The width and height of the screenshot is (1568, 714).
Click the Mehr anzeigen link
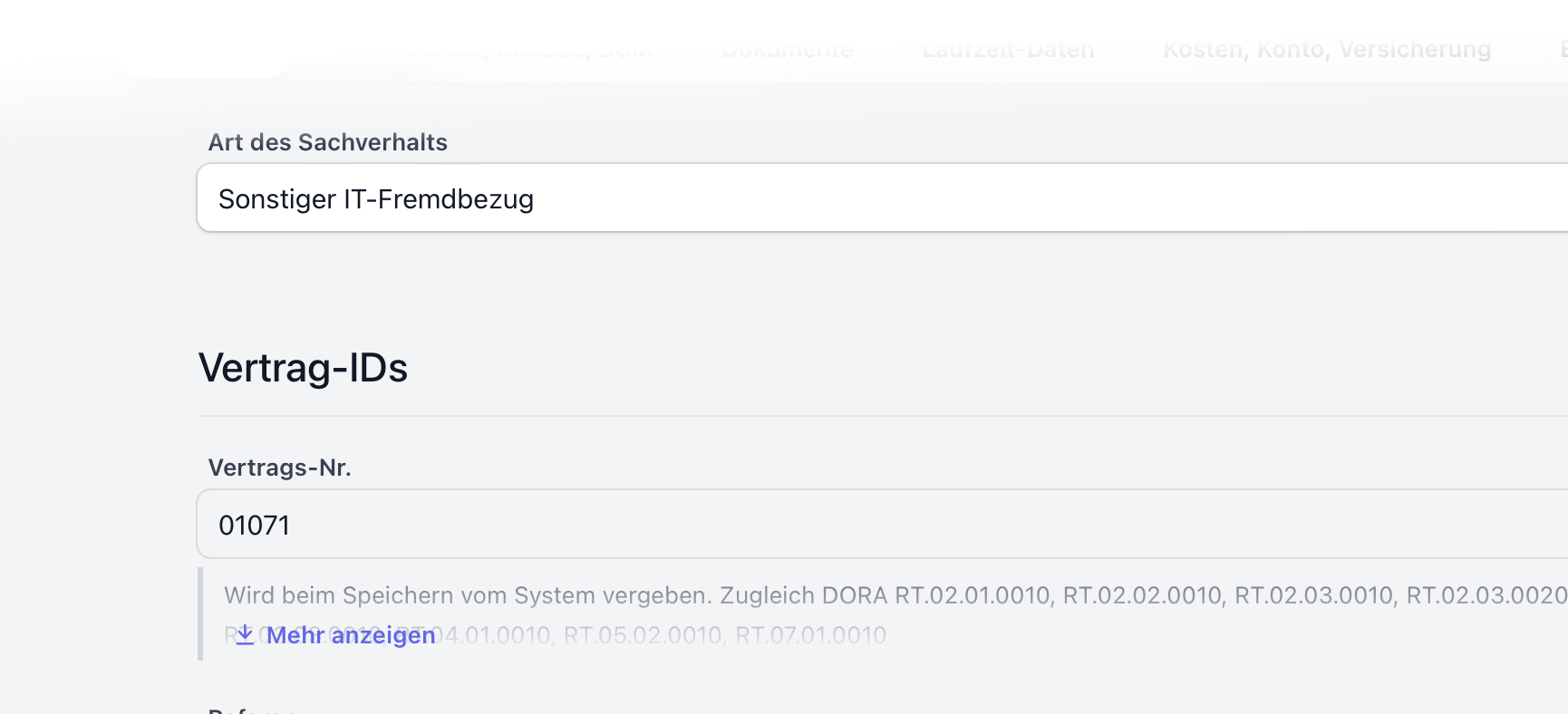point(351,635)
